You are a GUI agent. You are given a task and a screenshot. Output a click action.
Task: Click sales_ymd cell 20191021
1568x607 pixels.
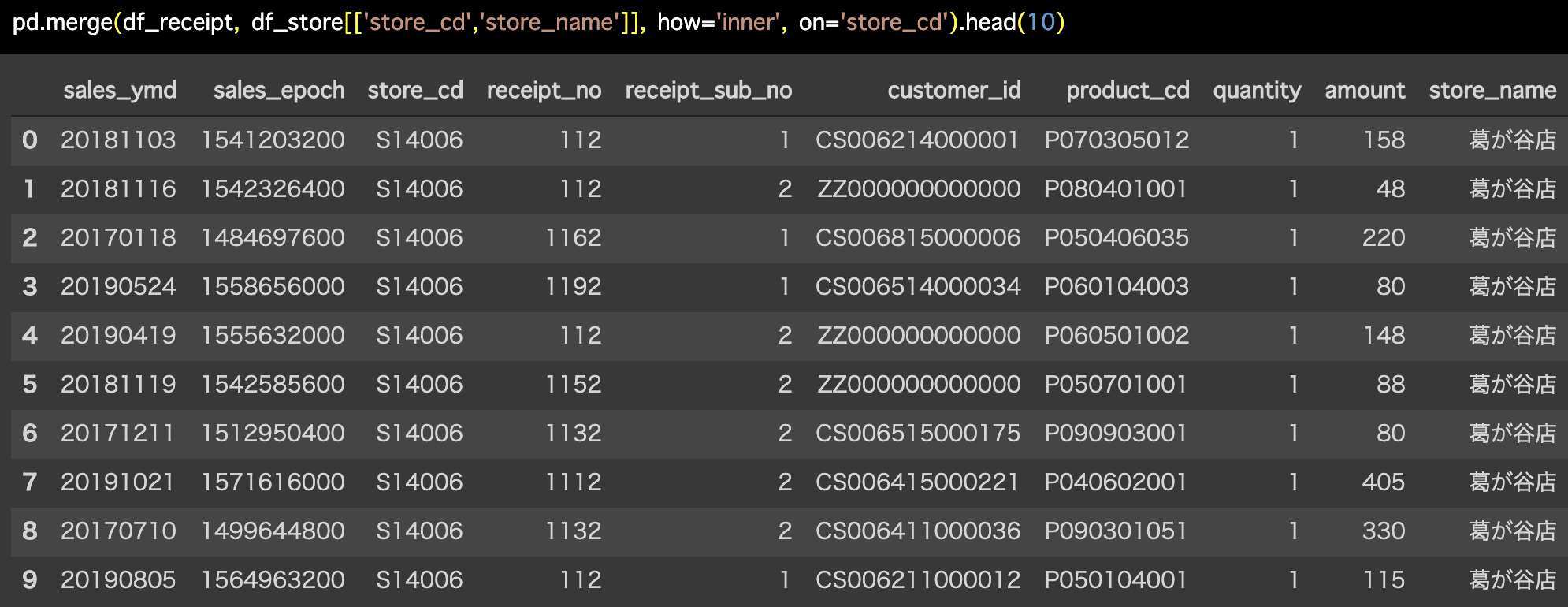coord(117,482)
